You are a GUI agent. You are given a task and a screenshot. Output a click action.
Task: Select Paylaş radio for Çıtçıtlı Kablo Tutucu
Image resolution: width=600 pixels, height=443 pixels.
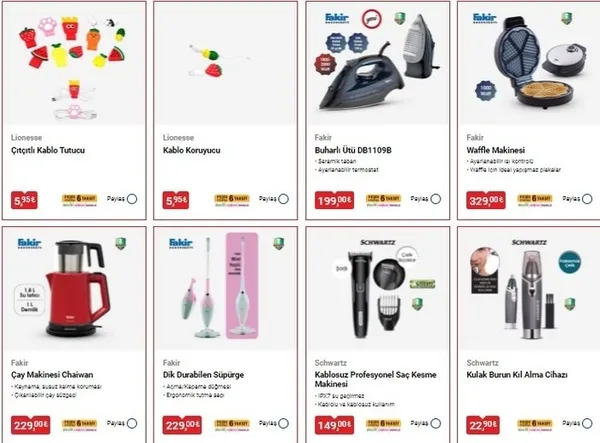pos(132,199)
